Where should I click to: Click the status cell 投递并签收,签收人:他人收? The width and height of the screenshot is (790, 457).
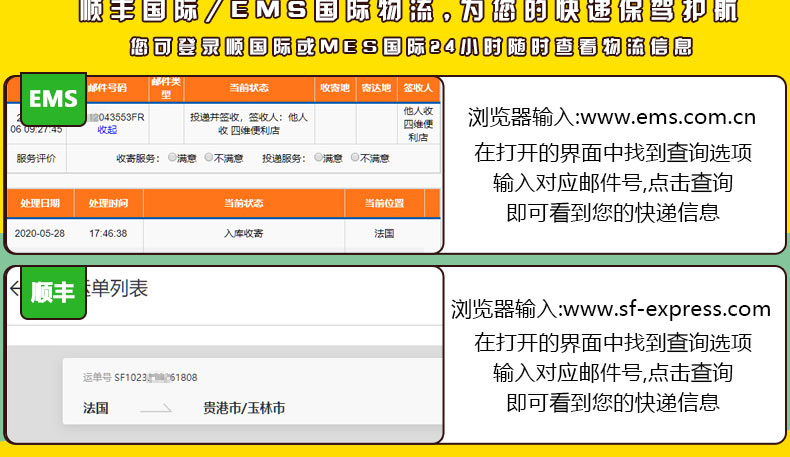click(249, 124)
